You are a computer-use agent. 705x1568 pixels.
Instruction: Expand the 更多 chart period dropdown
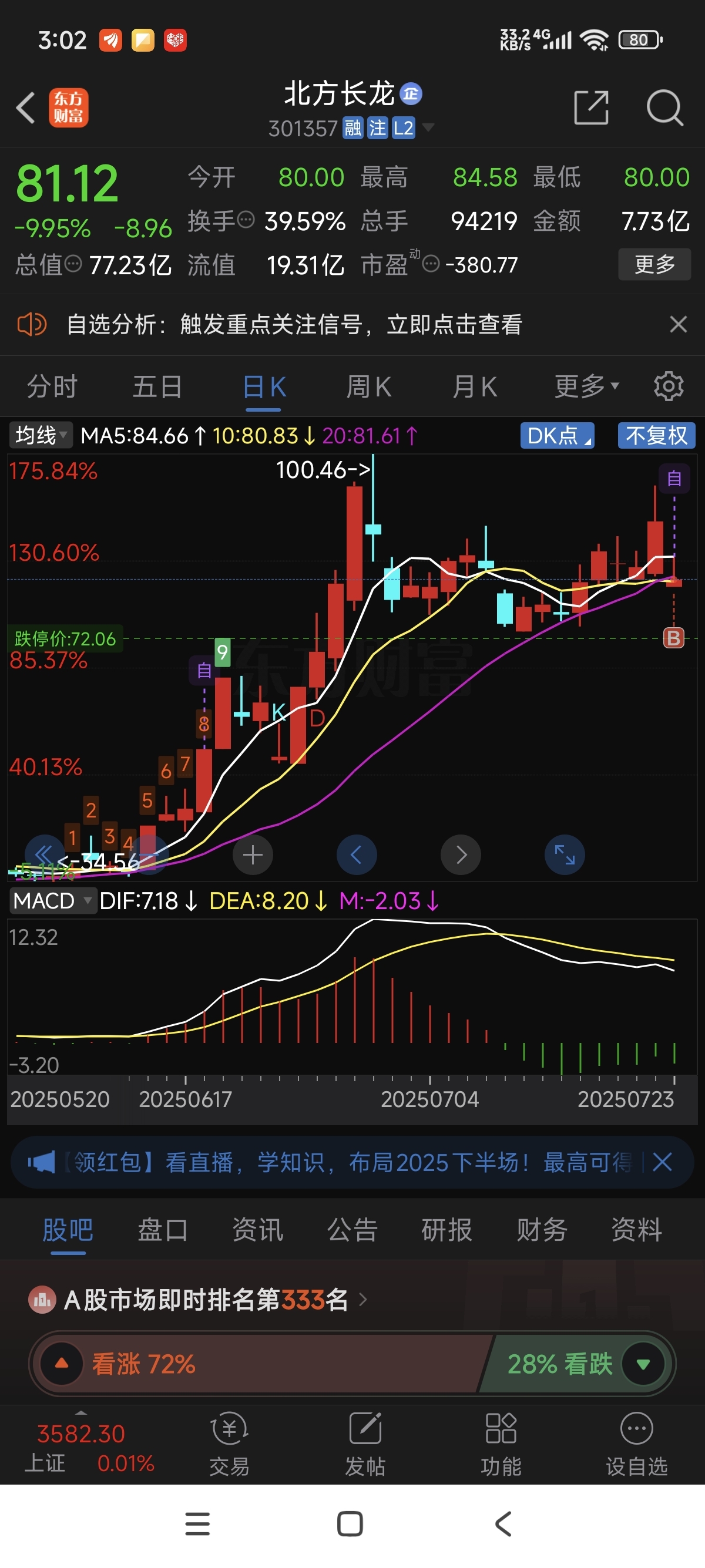click(x=586, y=386)
